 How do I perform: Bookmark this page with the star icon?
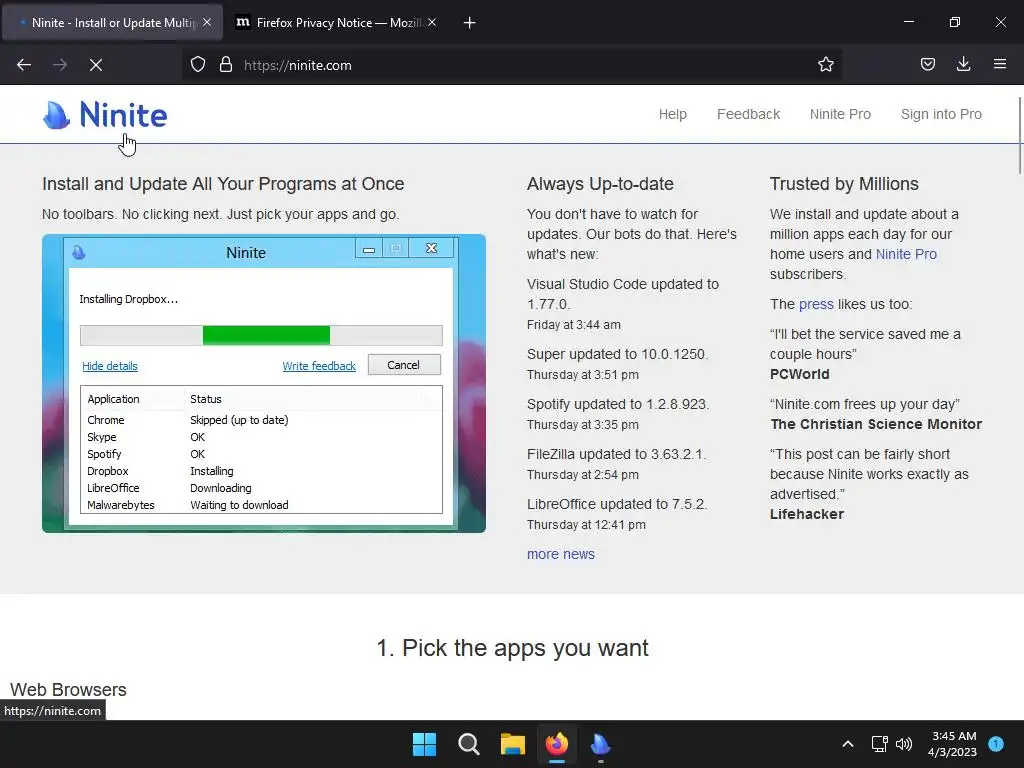825,65
